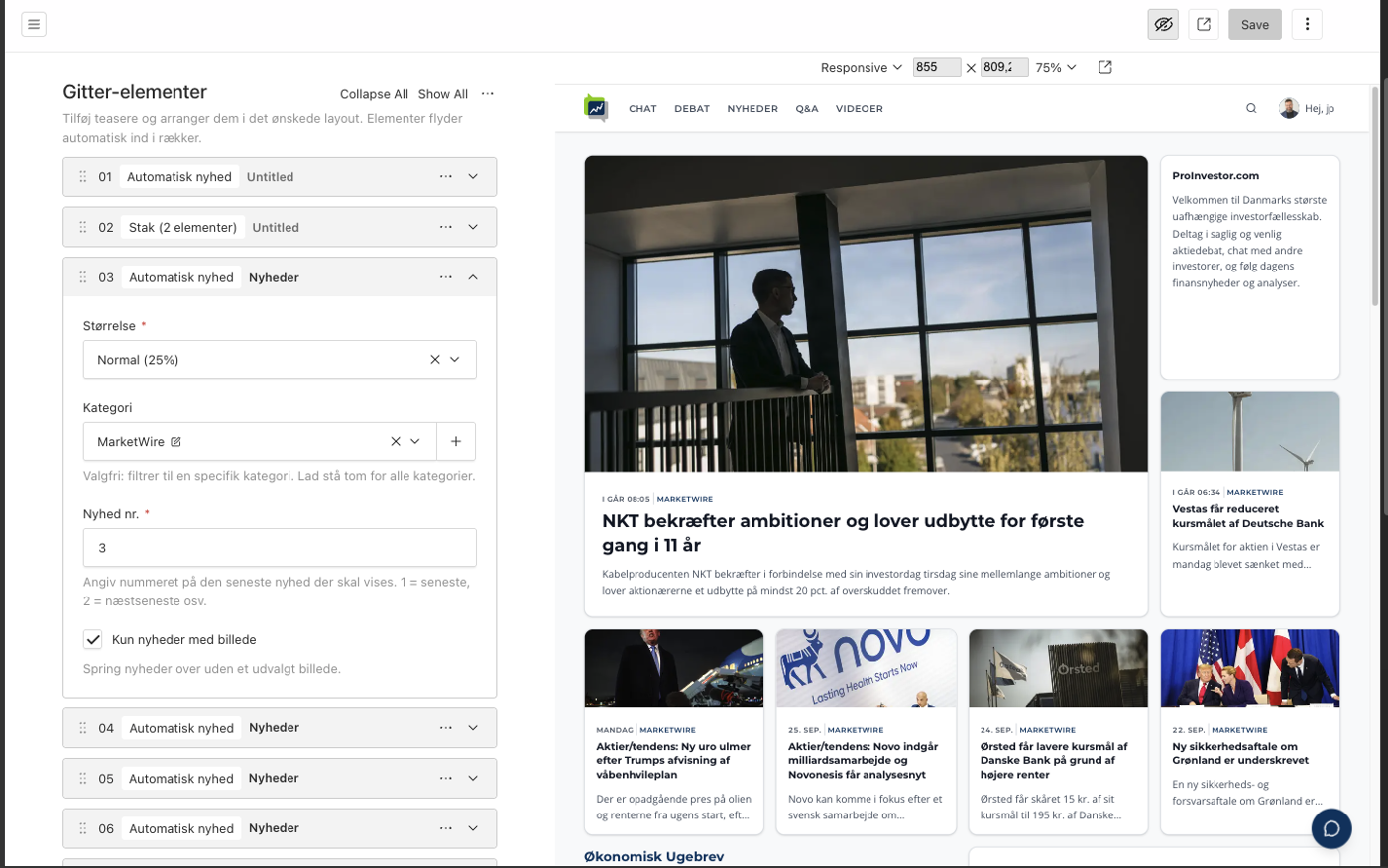Clear the Størrelse selection
This screenshot has height=868, width=1388.
click(434, 360)
